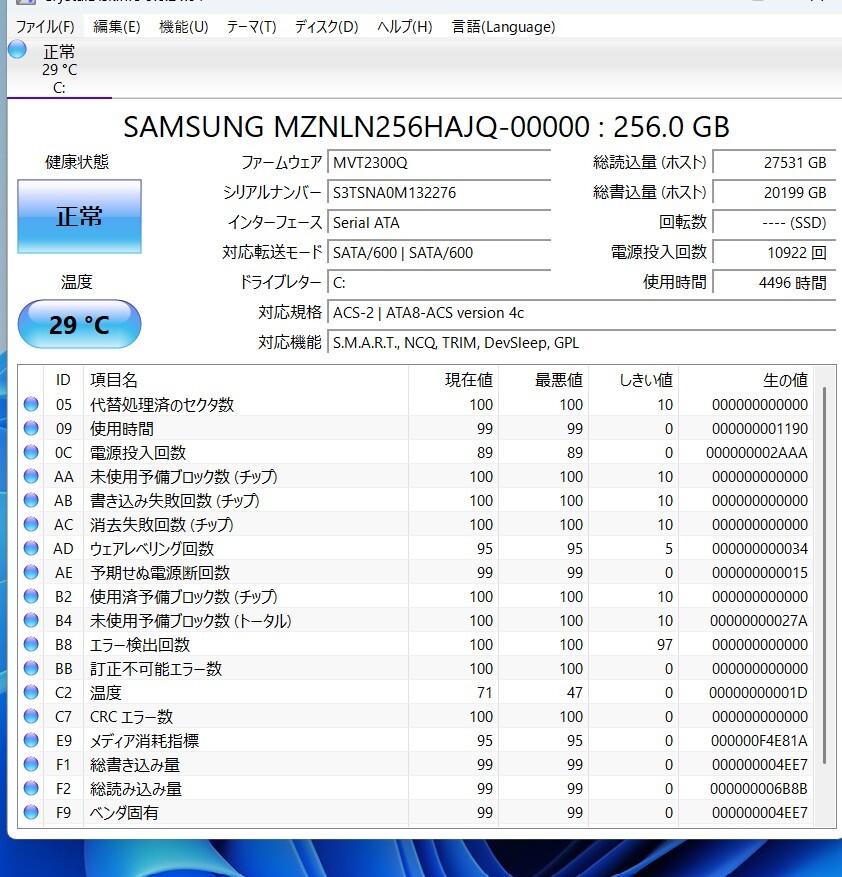Click the status orb for ID B8

pyautogui.click(x=31, y=644)
